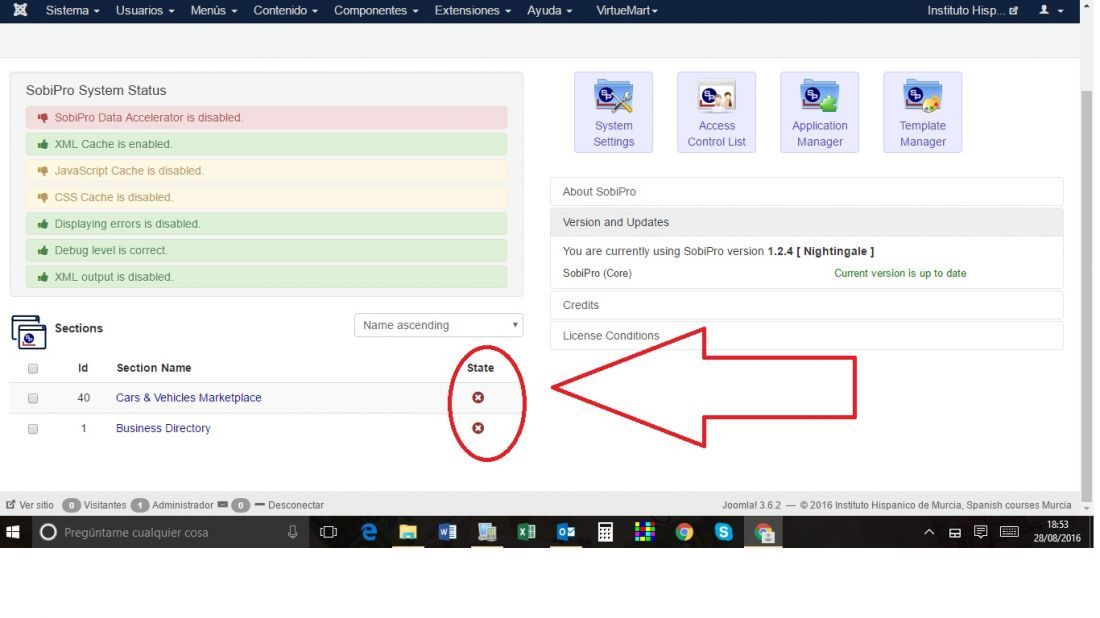Viewport: 1100px width, 618px height.
Task: Open Access Control List icon
Action: click(x=716, y=112)
